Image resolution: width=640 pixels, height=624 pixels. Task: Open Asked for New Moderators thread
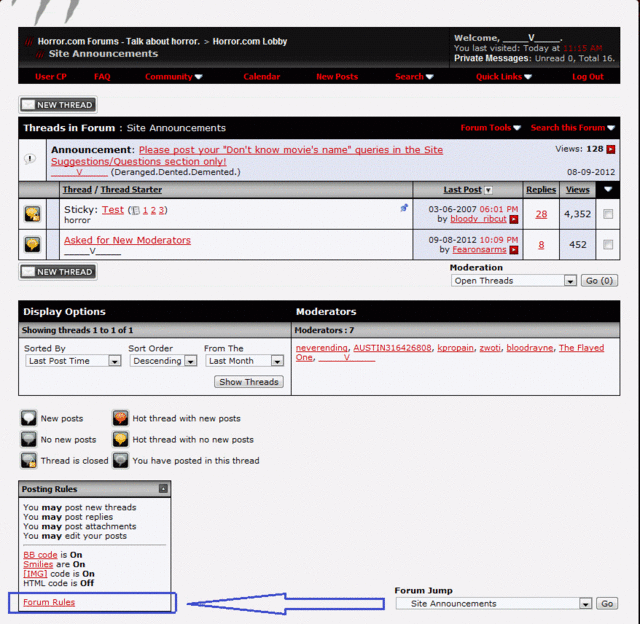[x=127, y=240]
